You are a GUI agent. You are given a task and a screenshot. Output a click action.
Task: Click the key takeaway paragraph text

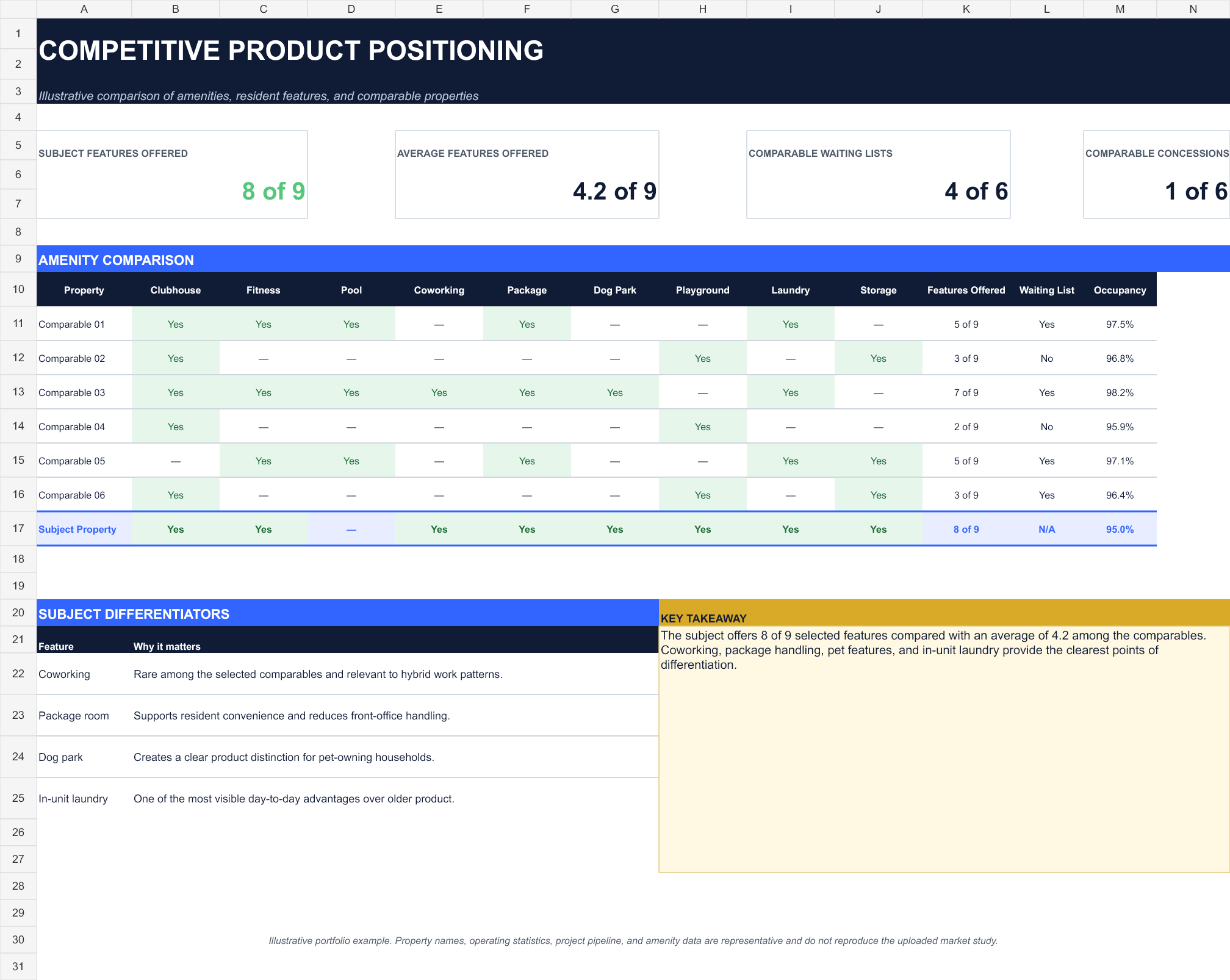(933, 650)
